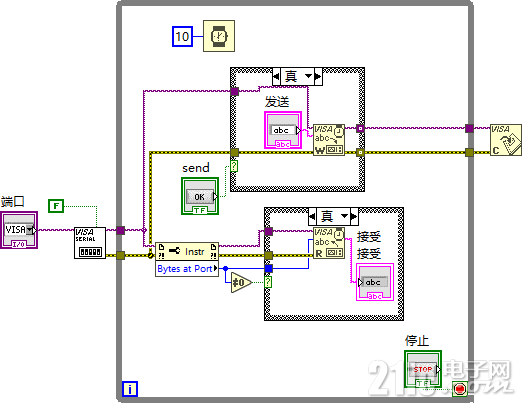Select the 发送 string control terminal
Viewport: 522px width, 403px height.
tap(283, 130)
